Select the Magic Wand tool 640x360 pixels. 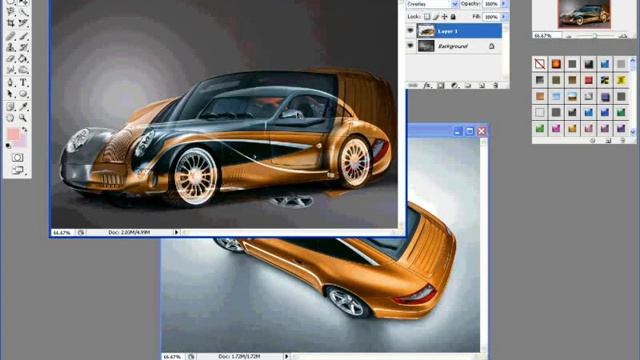coord(23,11)
